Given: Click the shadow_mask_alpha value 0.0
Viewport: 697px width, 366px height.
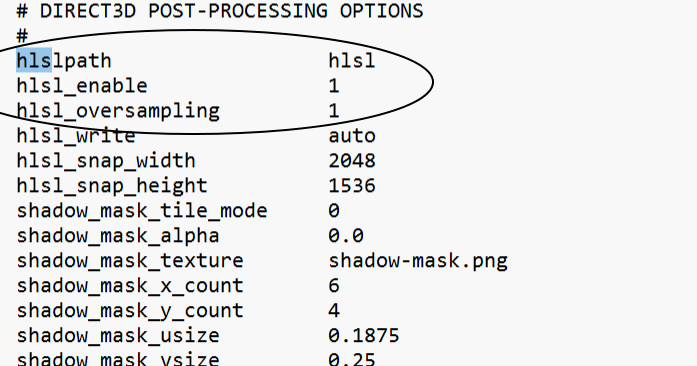Looking at the screenshot, I should (x=346, y=235).
